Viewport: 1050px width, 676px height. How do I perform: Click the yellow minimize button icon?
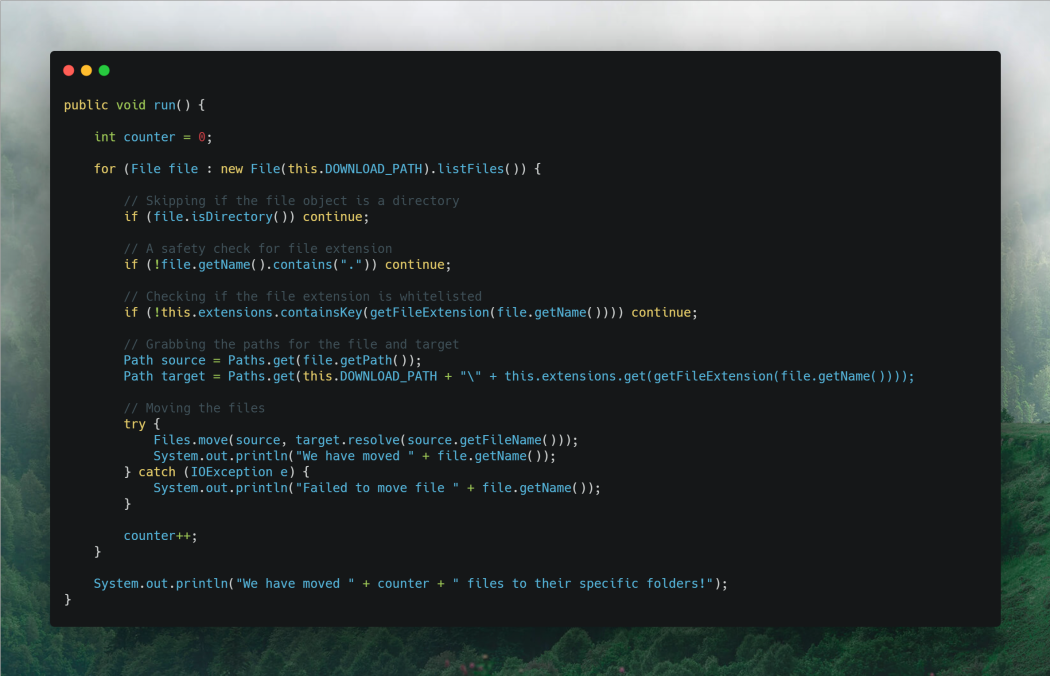coord(85,70)
